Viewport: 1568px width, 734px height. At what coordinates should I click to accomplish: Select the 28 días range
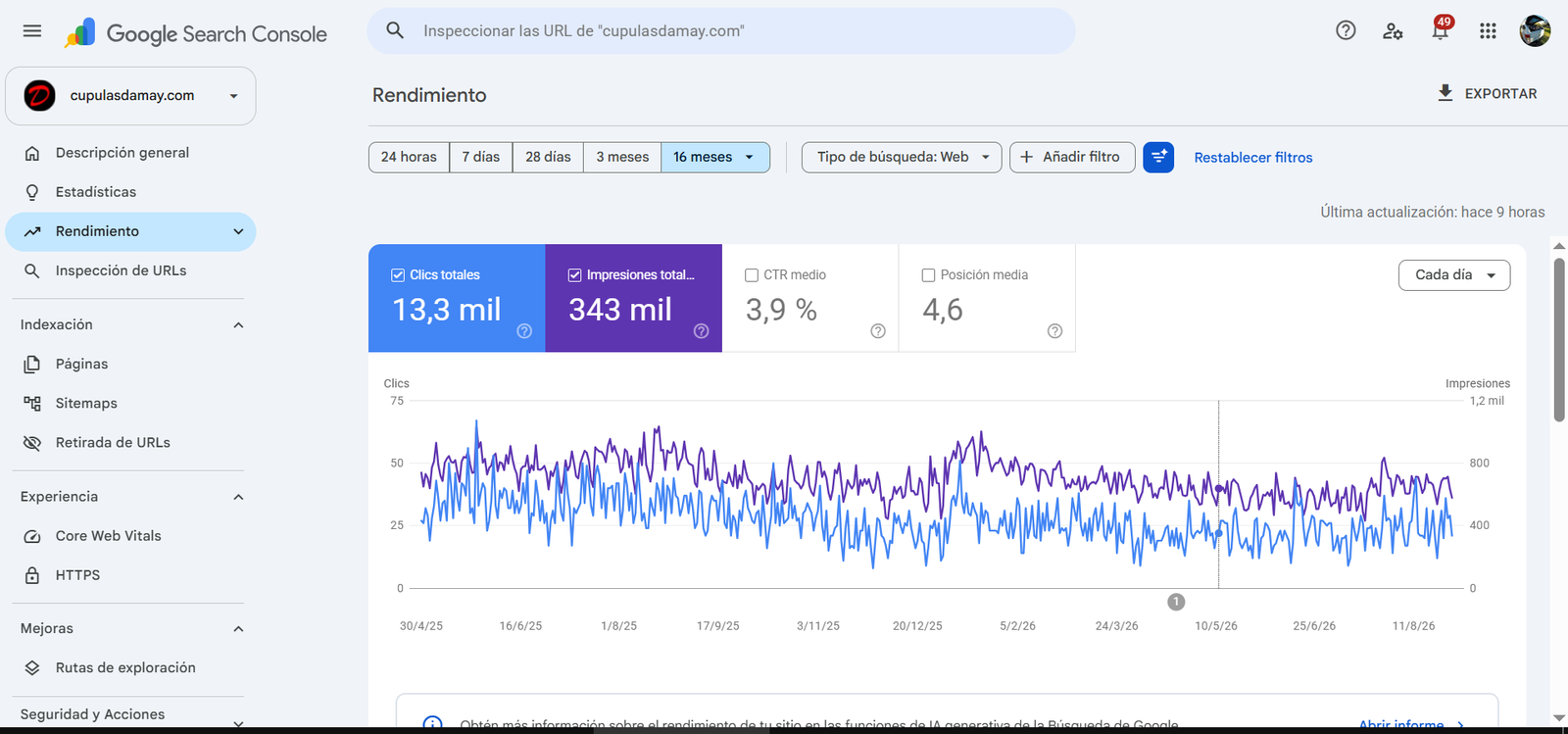(x=548, y=157)
